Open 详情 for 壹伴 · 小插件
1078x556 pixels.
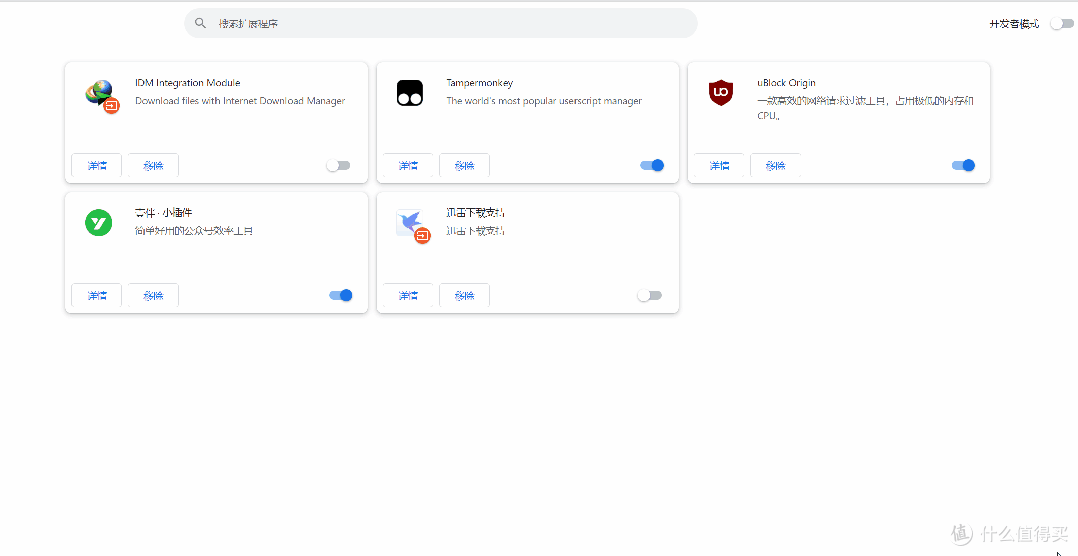(x=97, y=296)
